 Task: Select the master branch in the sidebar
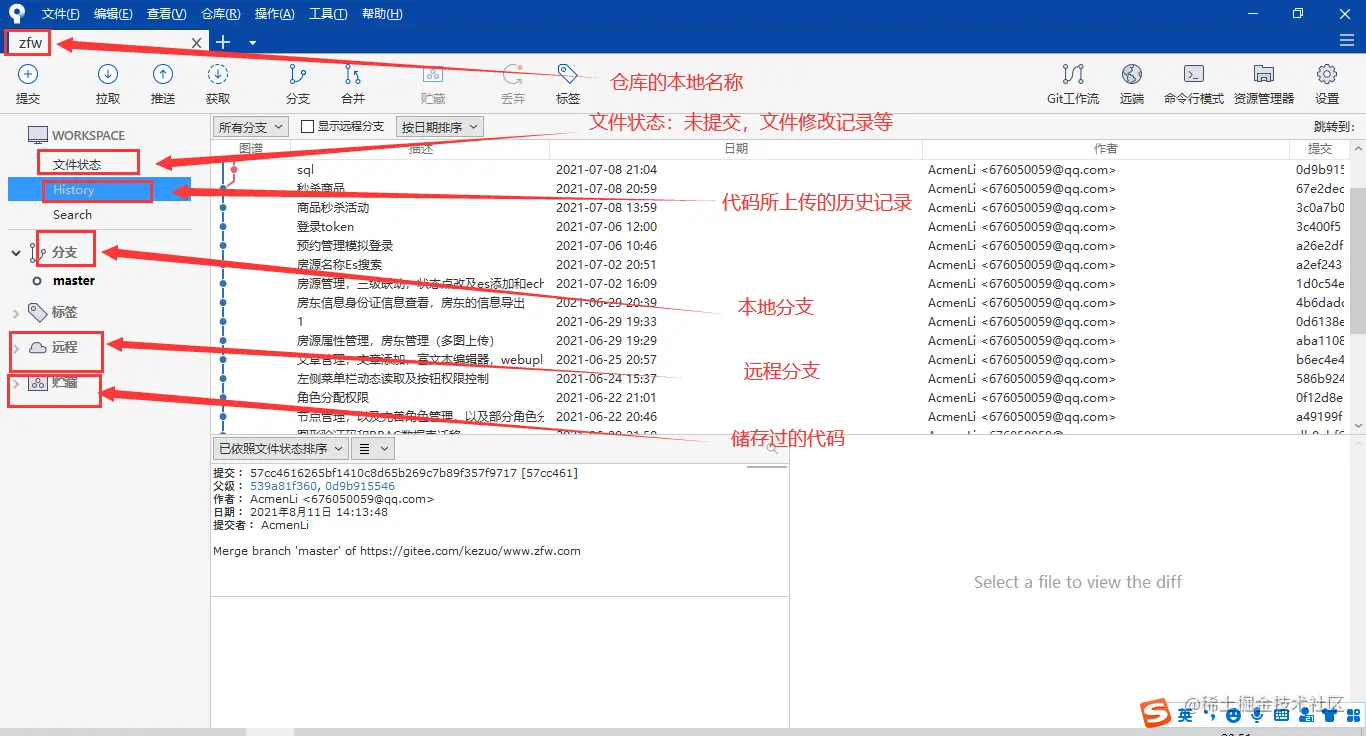[x=74, y=281]
